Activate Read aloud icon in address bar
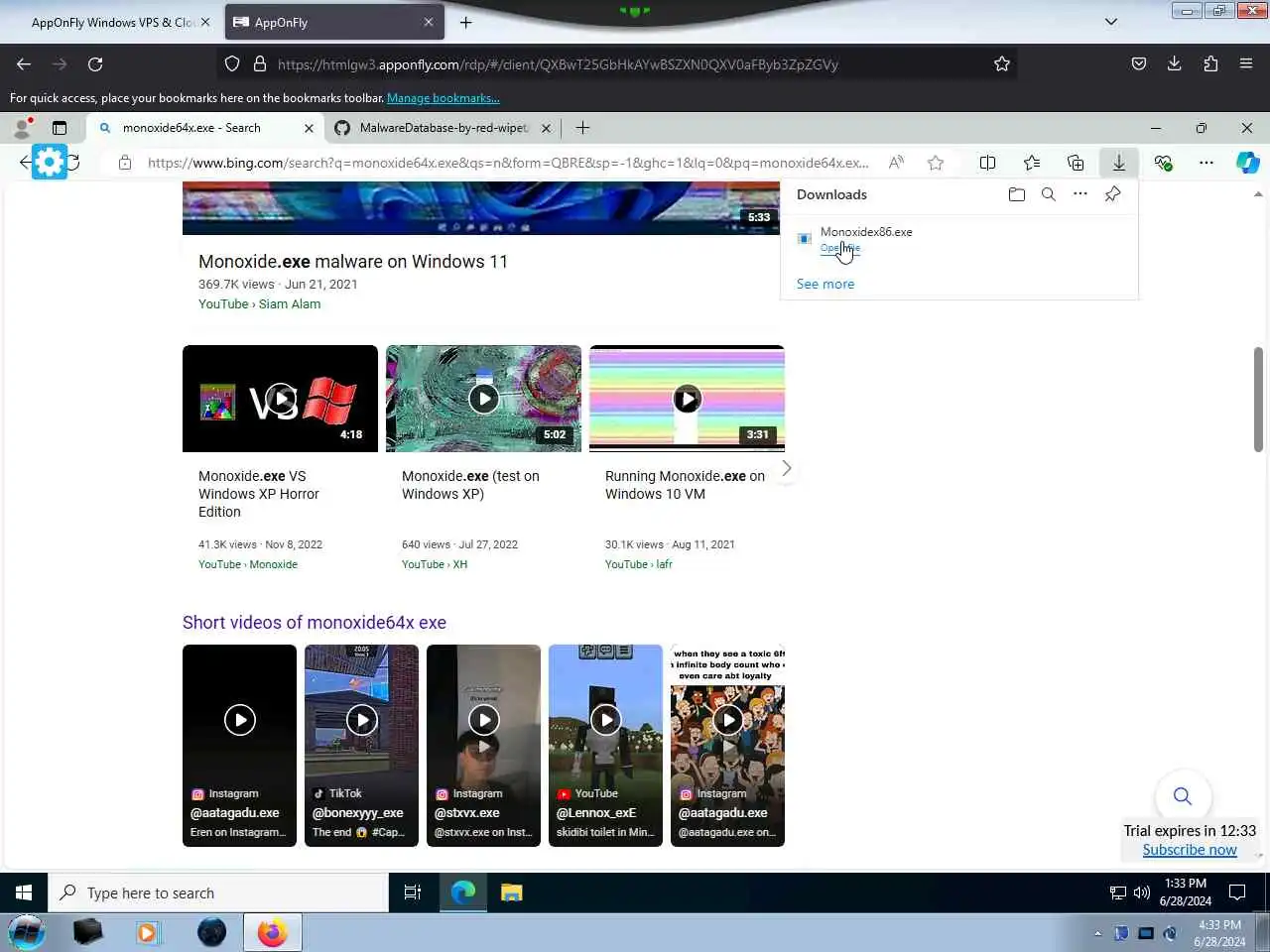 tap(896, 163)
